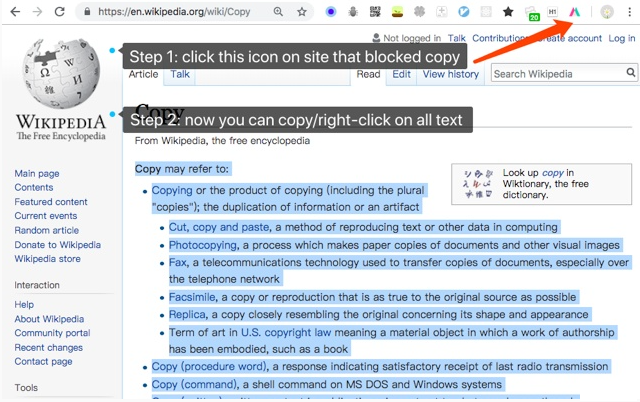Open Featured content in the sidebar

coord(51,202)
